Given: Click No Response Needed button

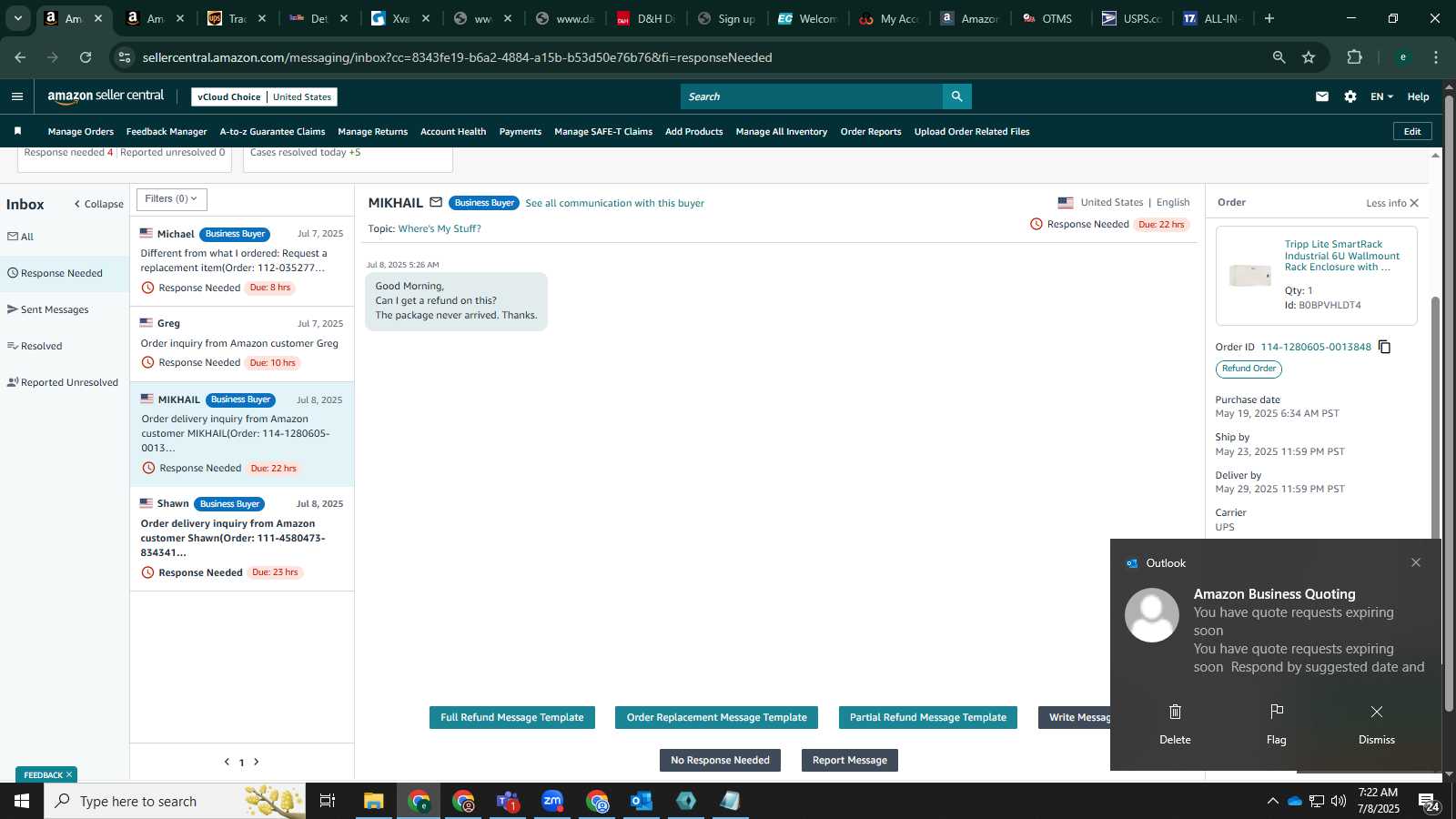Looking at the screenshot, I should [720, 760].
